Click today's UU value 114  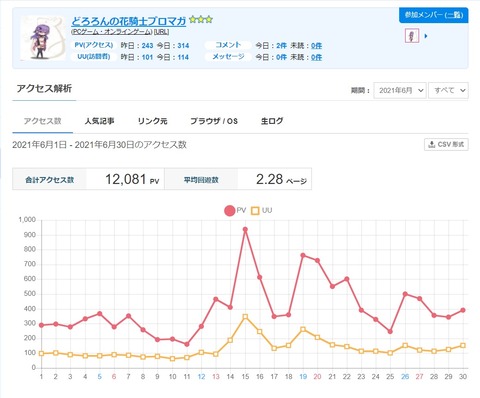(183, 57)
